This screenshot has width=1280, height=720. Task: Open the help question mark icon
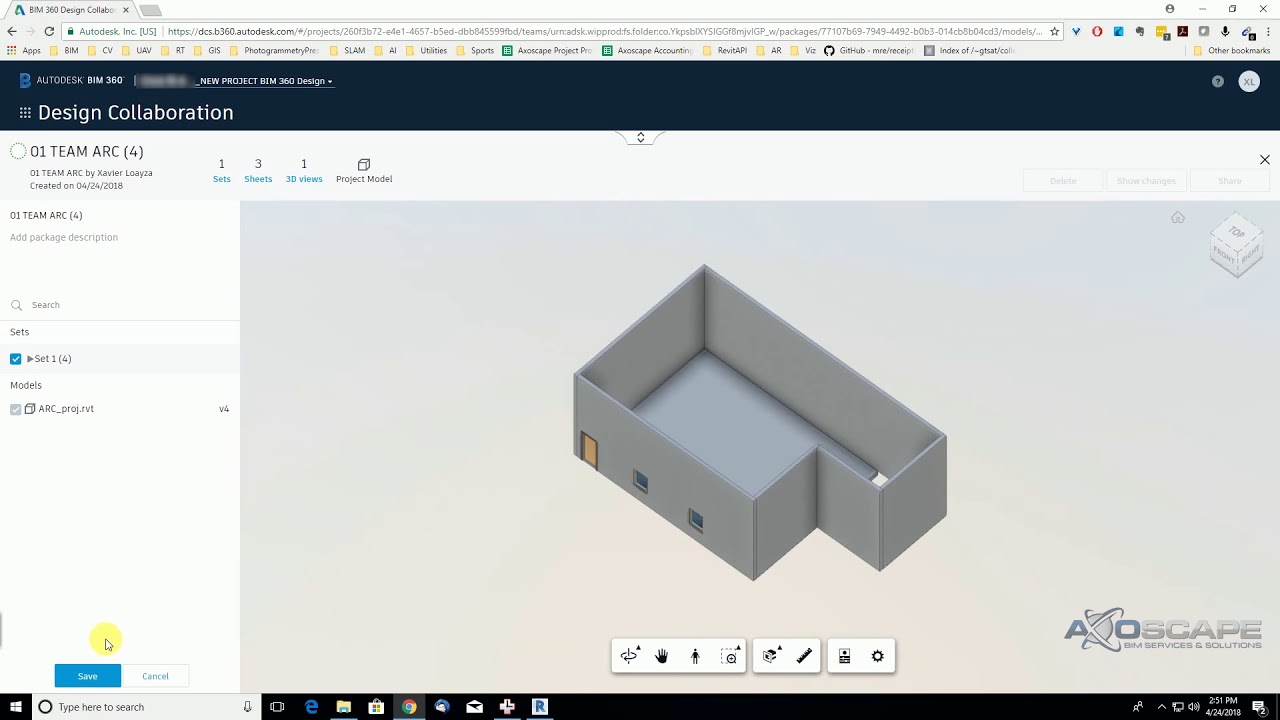point(1217,81)
